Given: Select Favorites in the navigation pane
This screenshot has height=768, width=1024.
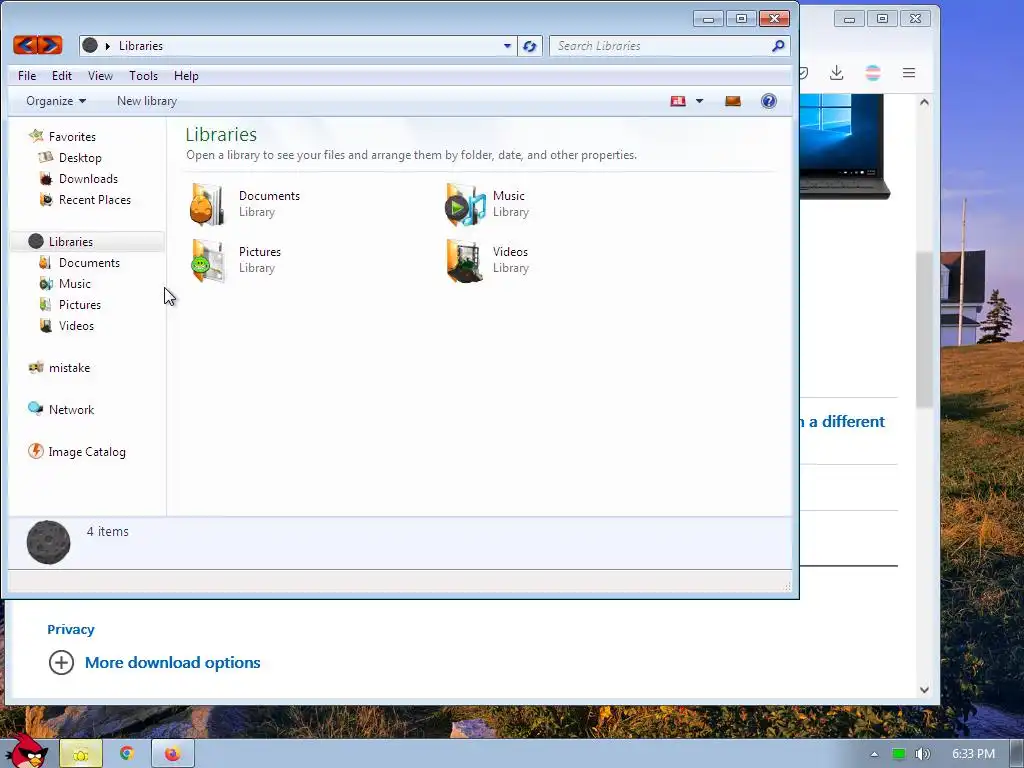Looking at the screenshot, I should pyautogui.click(x=72, y=136).
